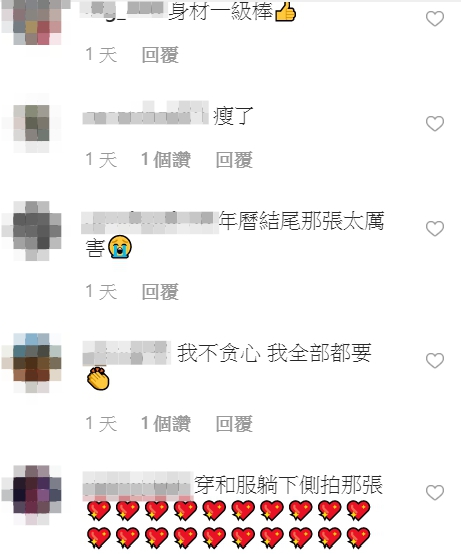The image size is (461, 554).
Task: Like the 我不貪心 我全部都要 comment
Action: [x=435, y=361]
